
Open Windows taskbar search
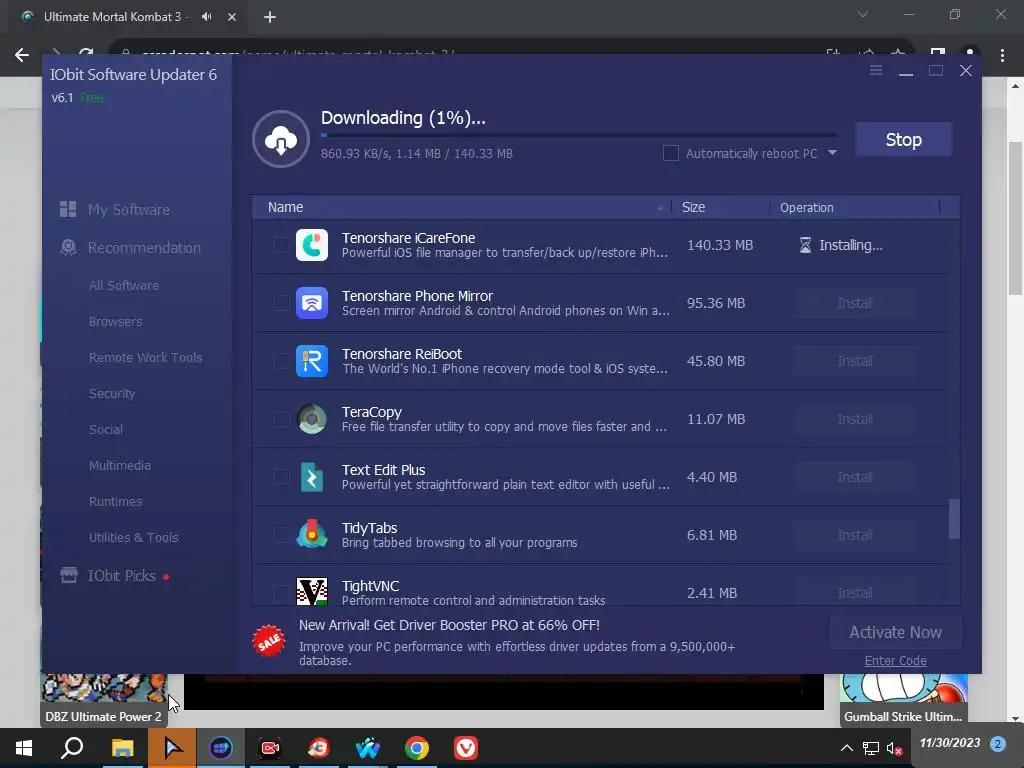coord(72,748)
